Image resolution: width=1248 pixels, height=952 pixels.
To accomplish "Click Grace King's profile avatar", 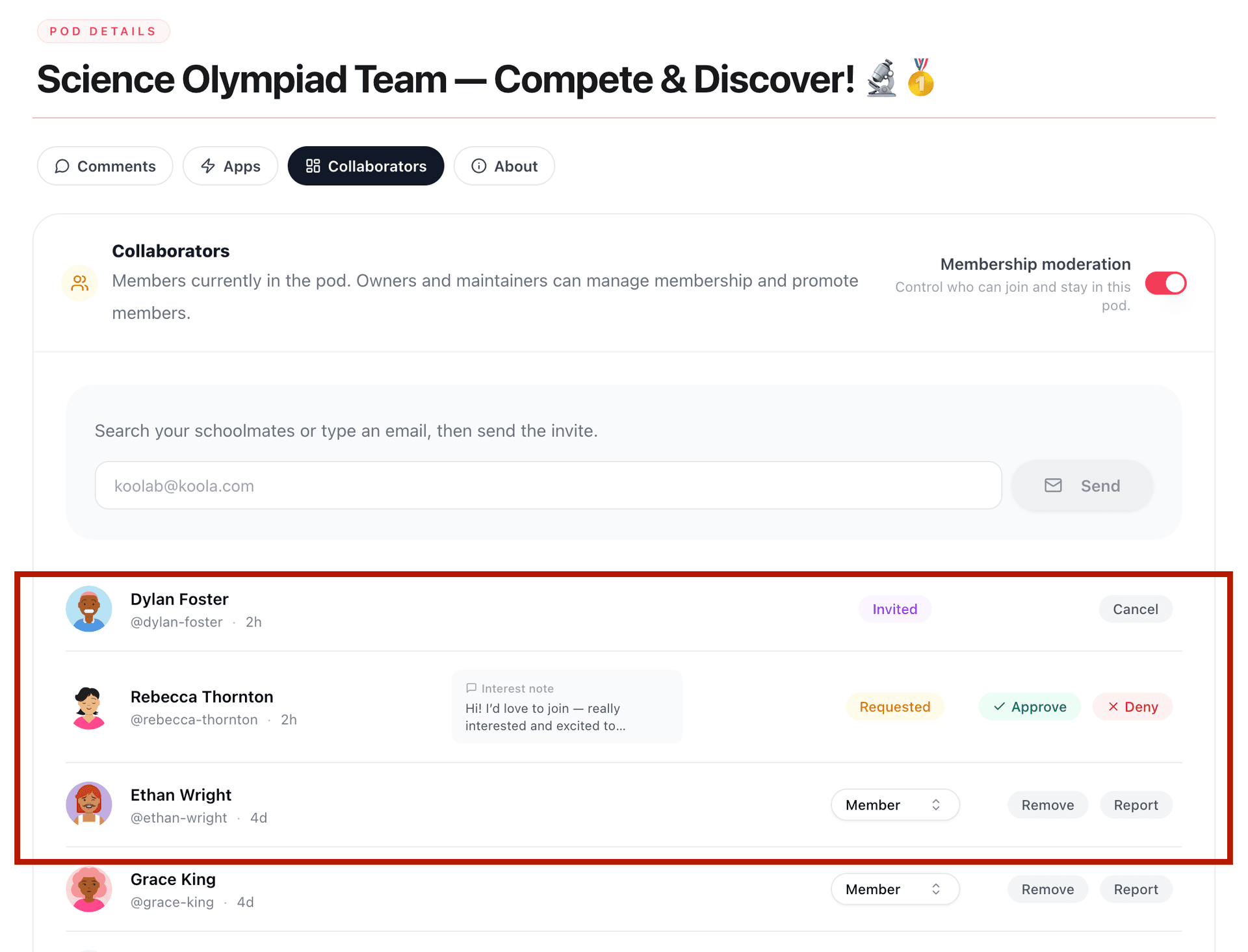I will coord(89,889).
